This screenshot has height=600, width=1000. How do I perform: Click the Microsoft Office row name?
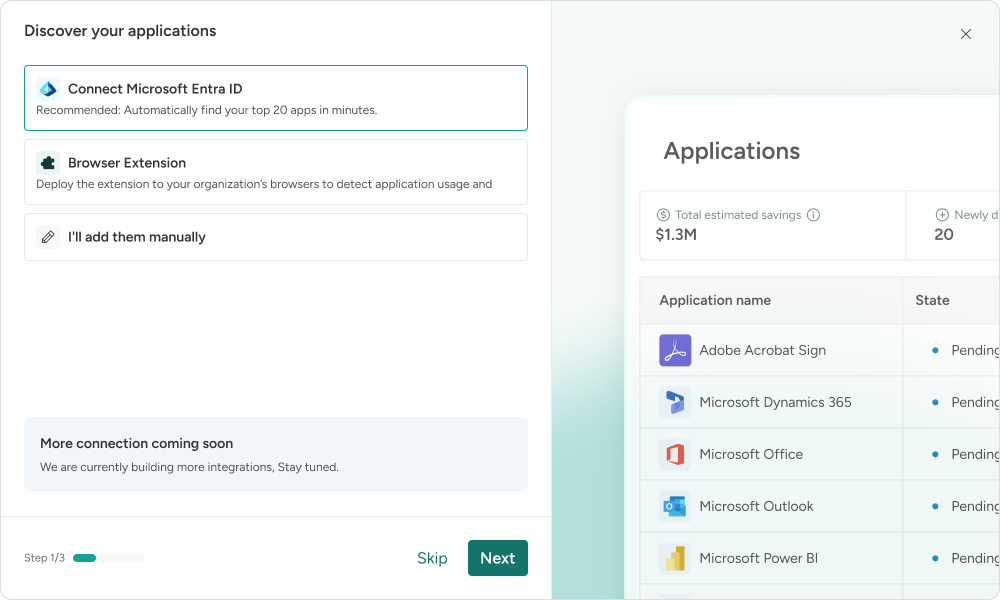pos(751,454)
